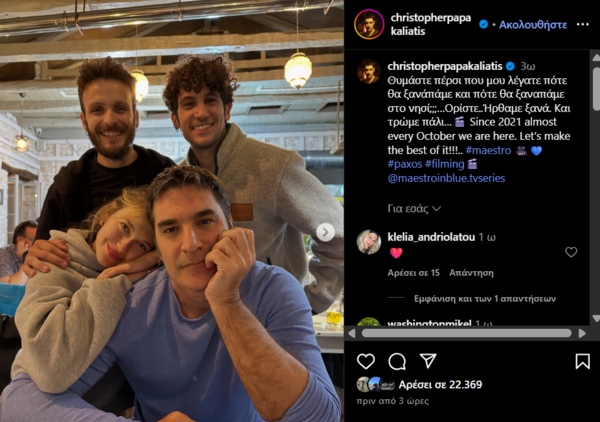Reply to klelia's comment with Απάντηση
600x422 pixels.
(x=471, y=273)
